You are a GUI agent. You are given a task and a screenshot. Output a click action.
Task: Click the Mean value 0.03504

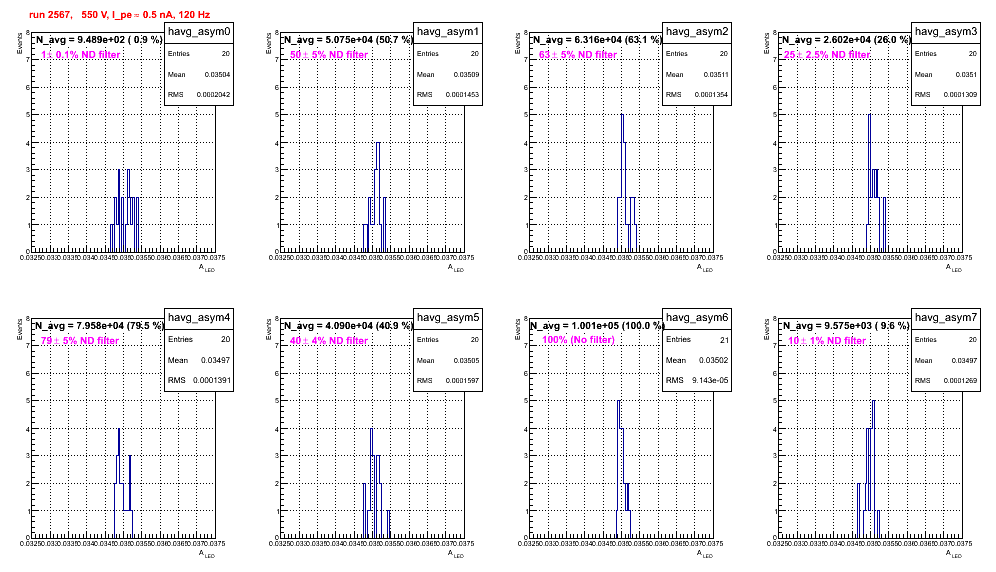click(x=217, y=74)
